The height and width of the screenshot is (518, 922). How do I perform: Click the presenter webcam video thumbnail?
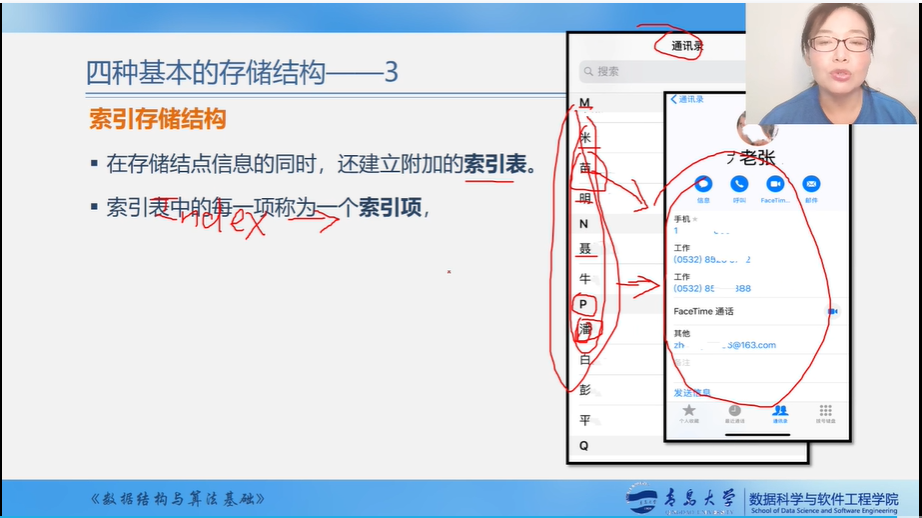tap(832, 62)
